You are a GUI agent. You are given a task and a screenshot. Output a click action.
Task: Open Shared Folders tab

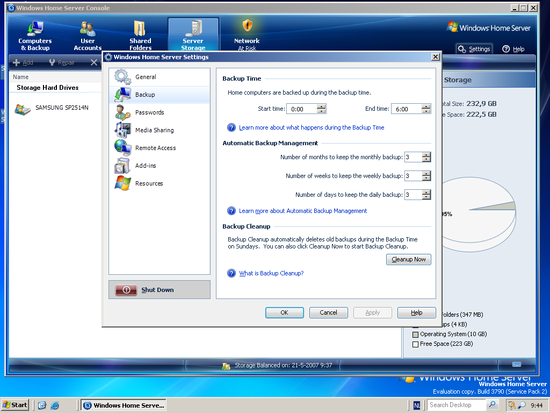(140, 36)
